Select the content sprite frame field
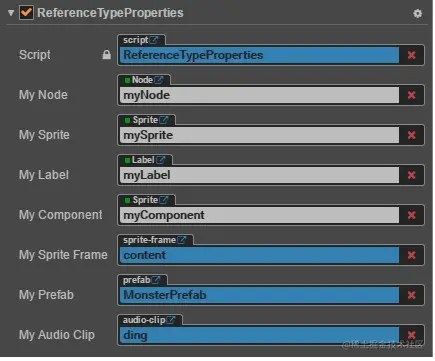This screenshot has width=435, height=361. point(259,255)
